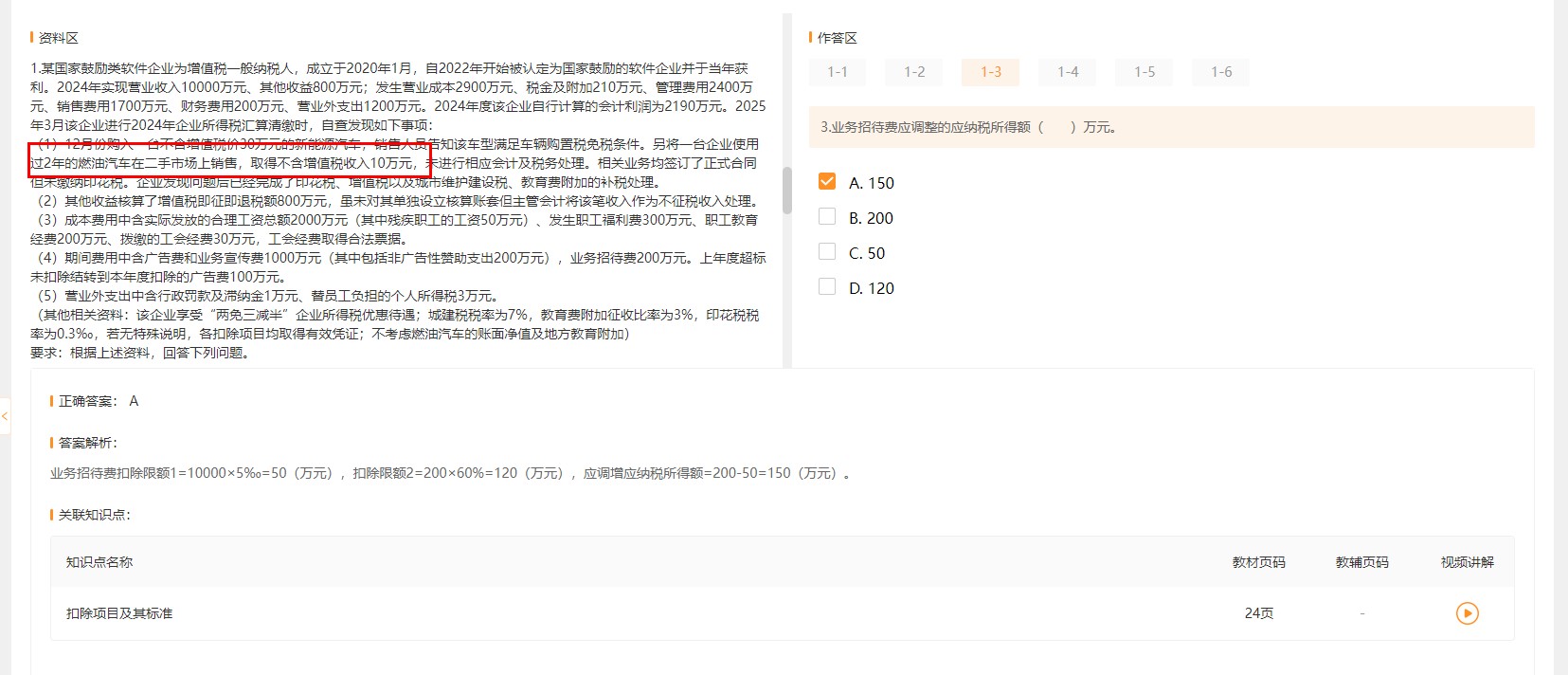Screen dimensions: 1568x675
Task: Click the question 3 prompt text
Action: click(967, 127)
